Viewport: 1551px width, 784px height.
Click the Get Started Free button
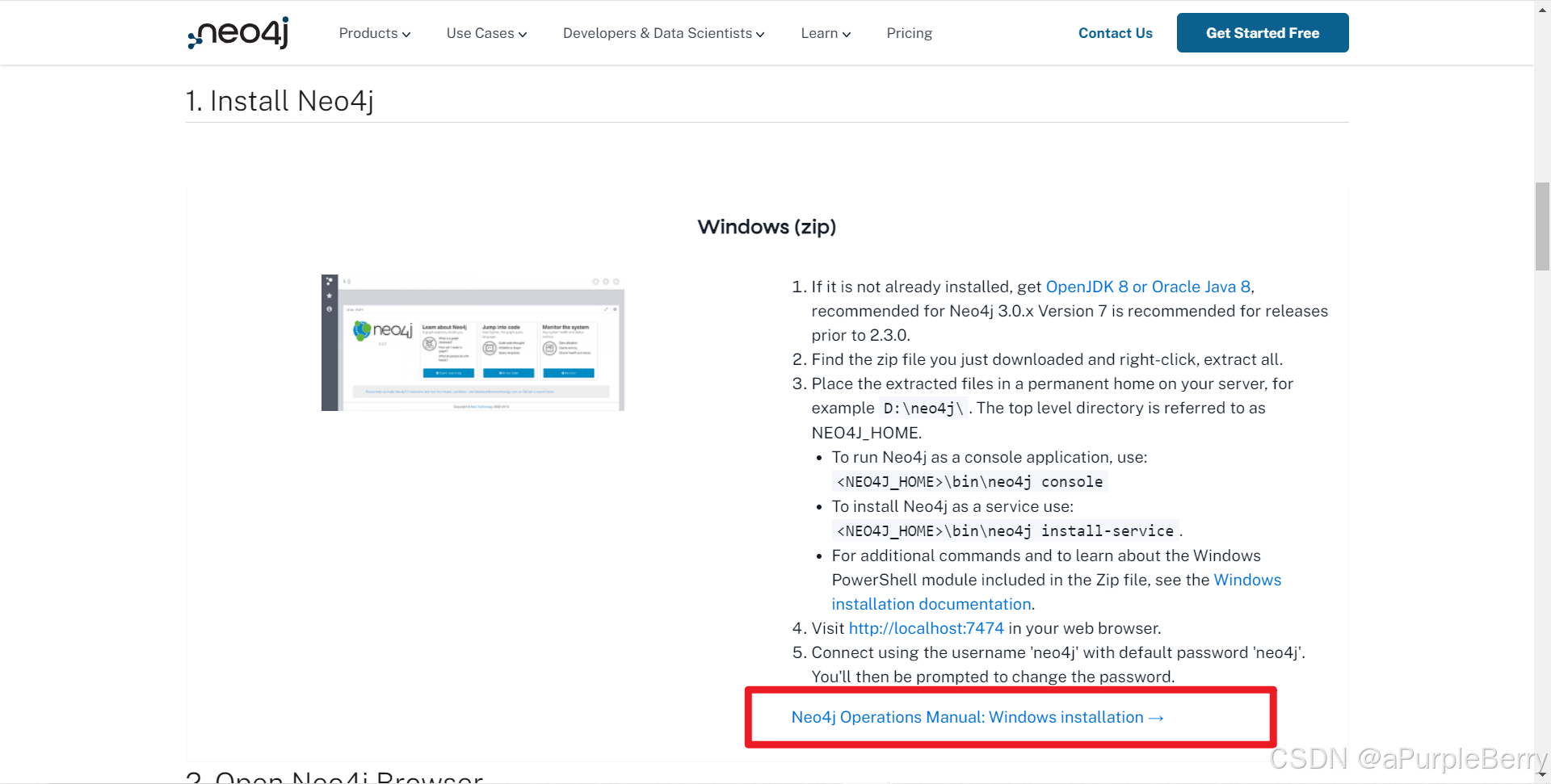(1263, 33)
